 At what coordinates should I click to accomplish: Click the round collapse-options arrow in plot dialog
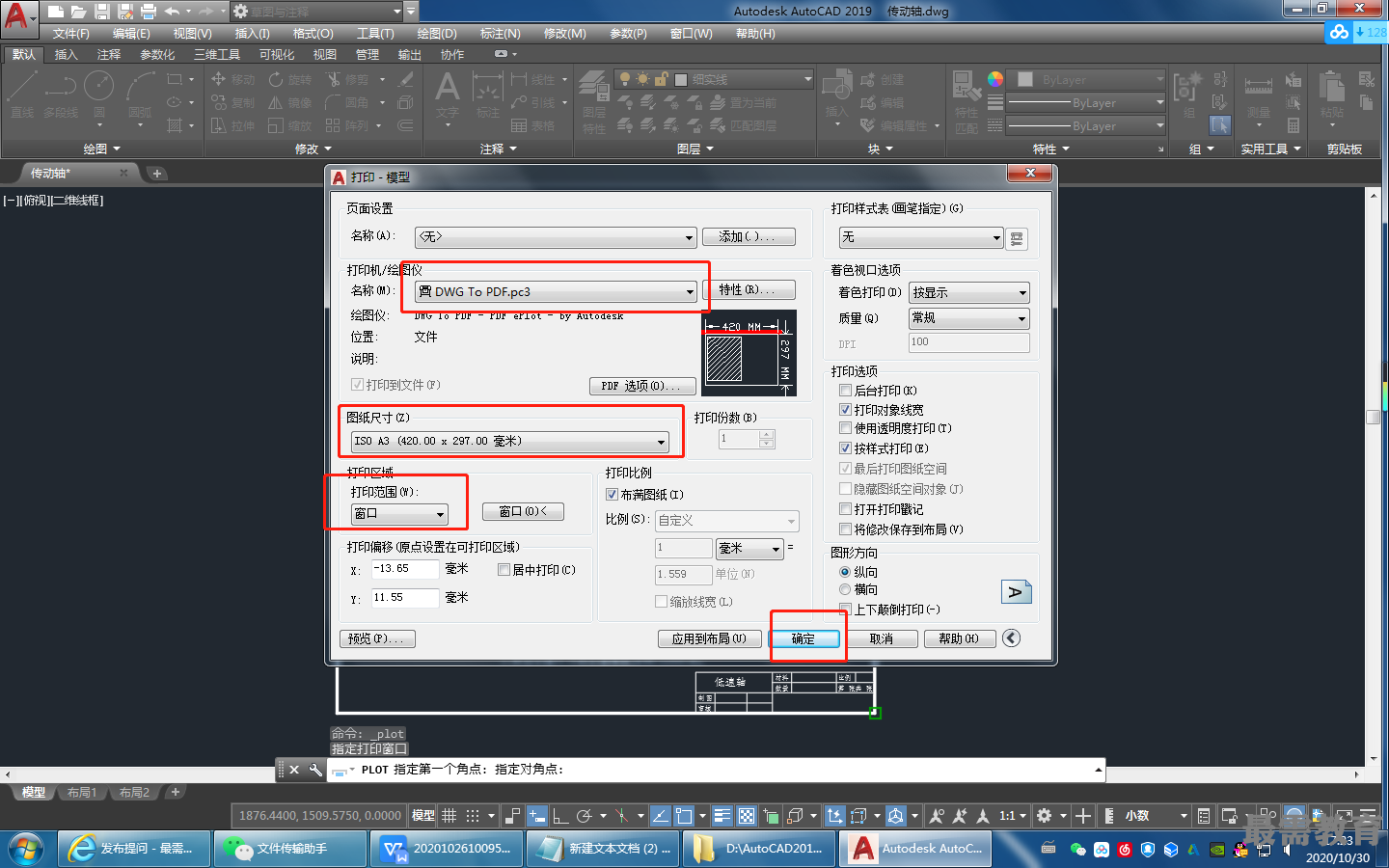1011,637
